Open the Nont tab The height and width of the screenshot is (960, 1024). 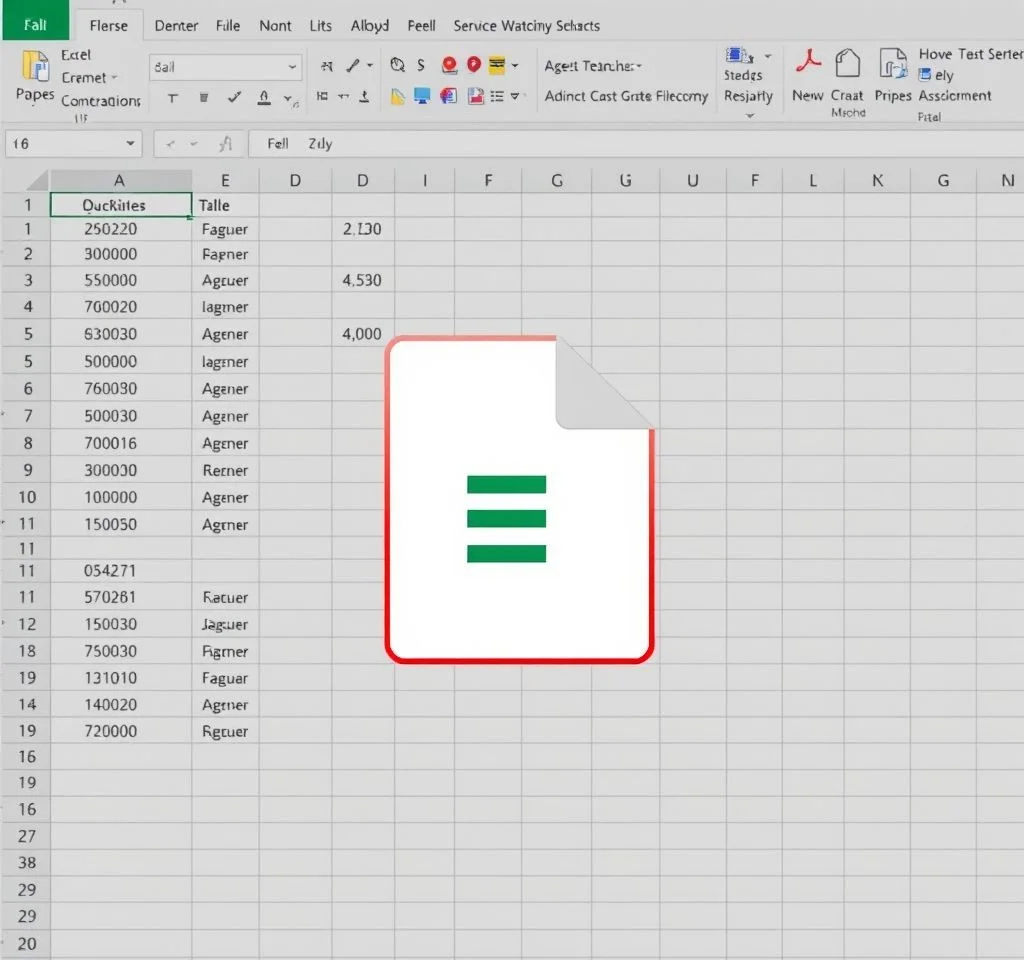pyautogui.click(x=275, y=25)
